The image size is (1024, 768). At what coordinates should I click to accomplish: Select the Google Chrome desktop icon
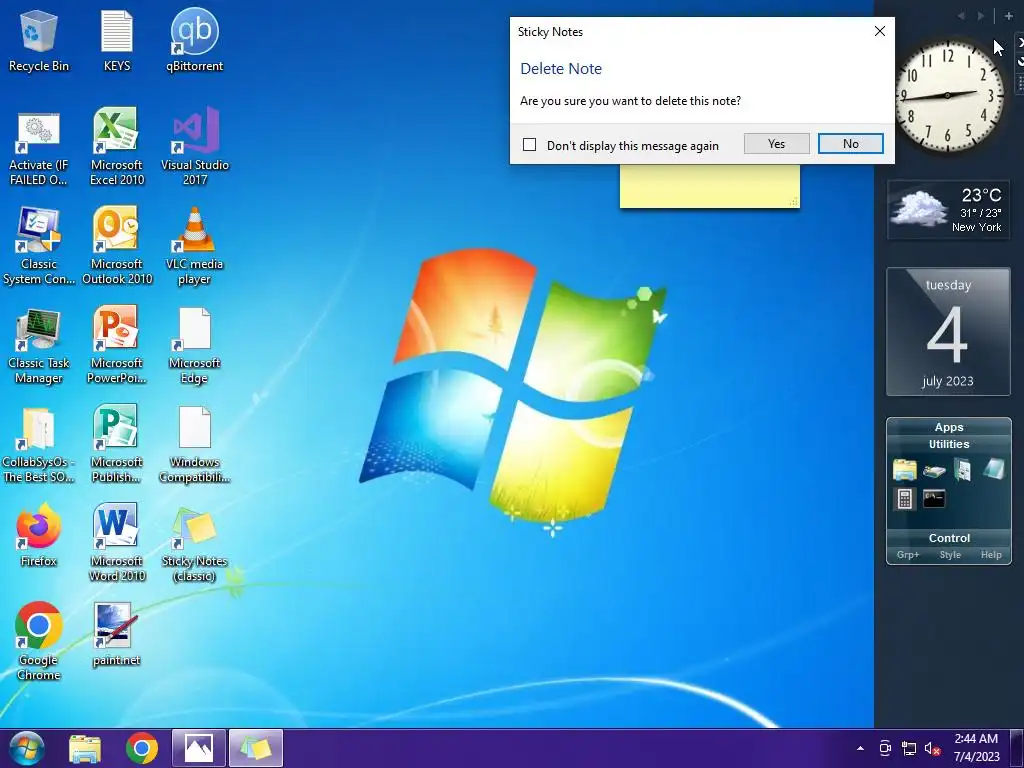tap(39, 641)
